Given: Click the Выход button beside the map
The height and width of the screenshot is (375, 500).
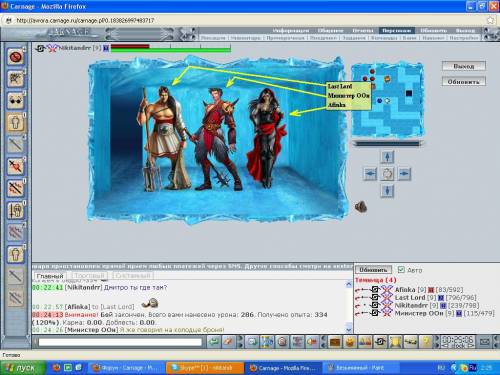Looking at the screenshot, I should coord(464,66).
